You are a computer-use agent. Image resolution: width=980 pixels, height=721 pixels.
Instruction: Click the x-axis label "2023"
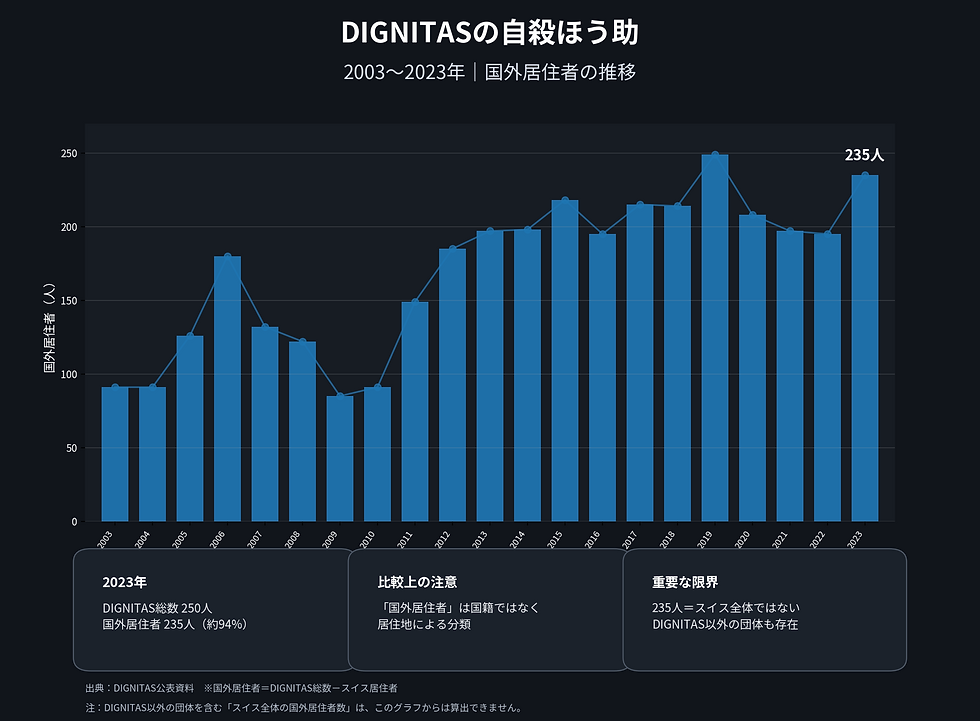tap(854, 540)
